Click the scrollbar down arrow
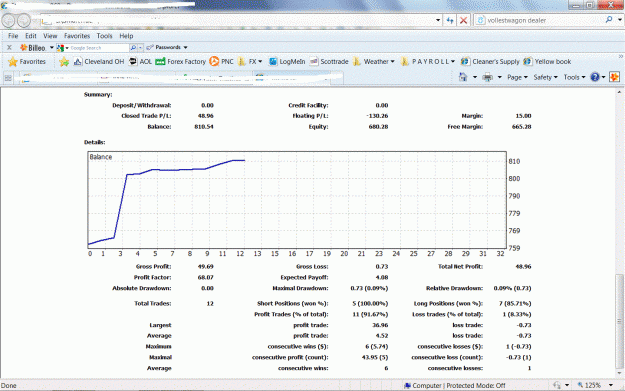The width and height of the screenshot is (625, 391). [x=619, y=373]
